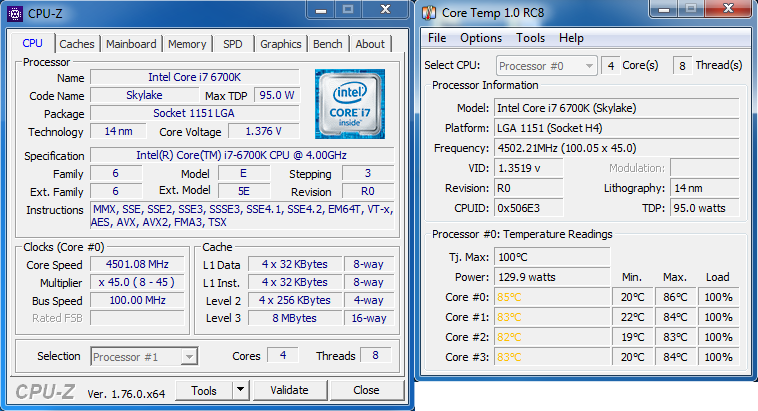The width and height of the screenshot is (758, 411).
Task: Click Core #2 temperature 82°C
Action: click(x=552, y=337)
